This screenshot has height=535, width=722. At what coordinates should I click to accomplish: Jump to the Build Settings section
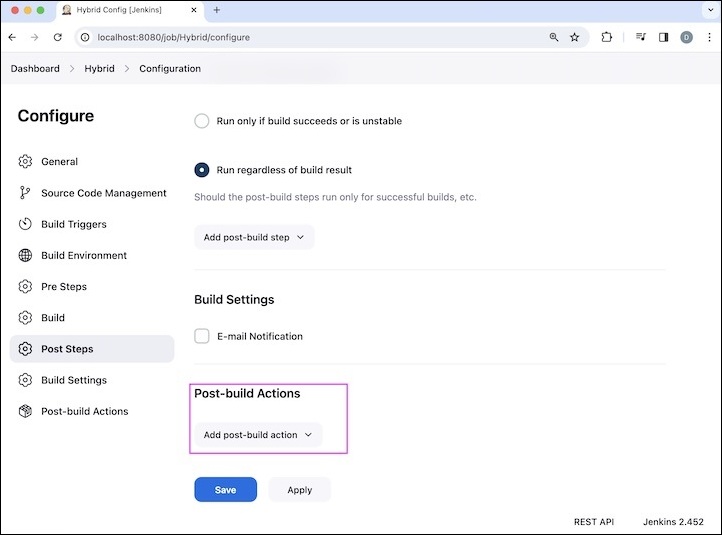tap(73, 380)
